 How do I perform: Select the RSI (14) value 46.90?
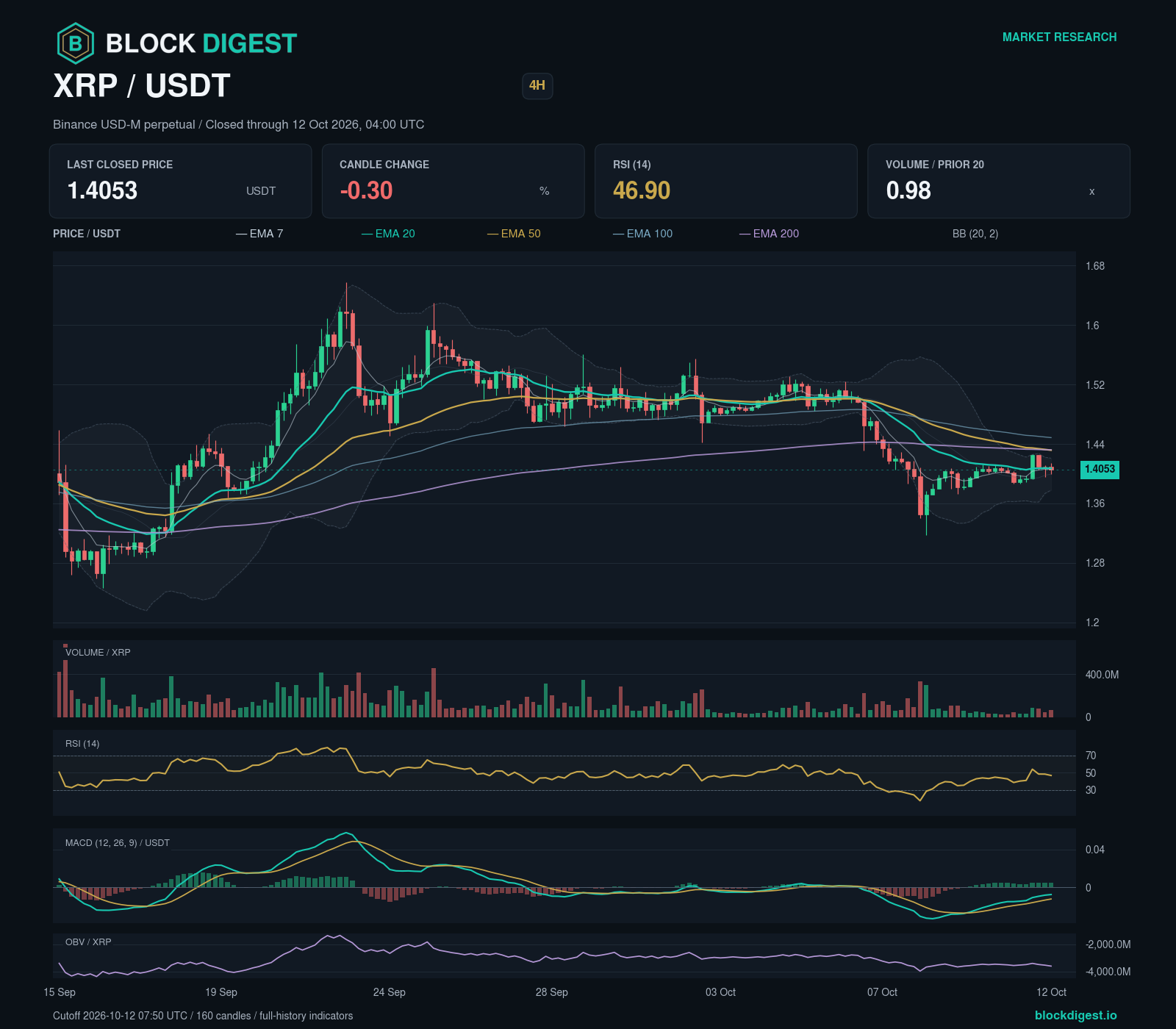(642, 190)
